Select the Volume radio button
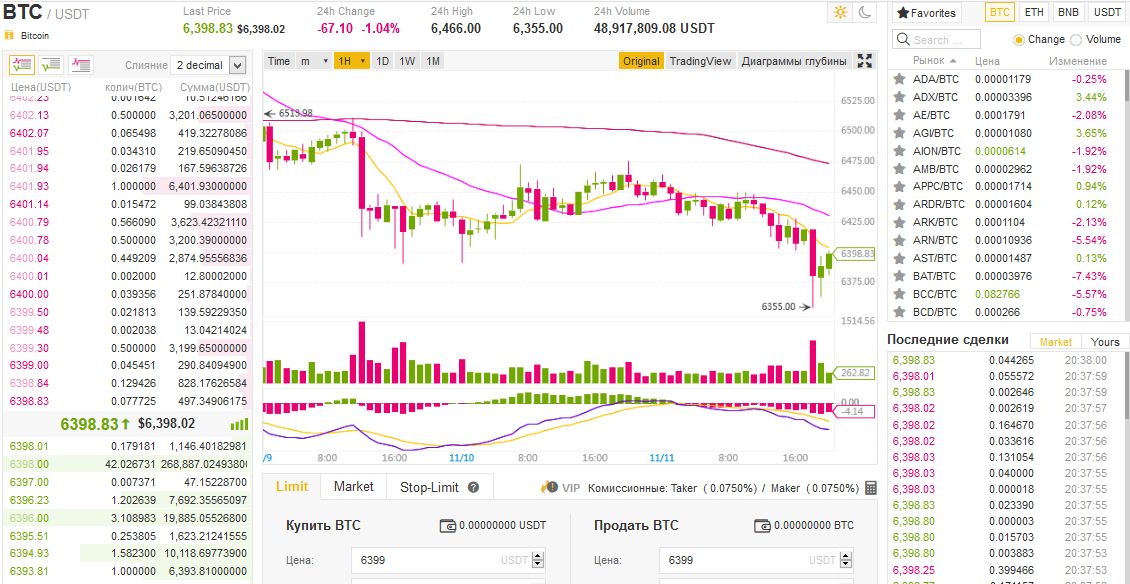 pyautogui.click(x=1076, y=40)
